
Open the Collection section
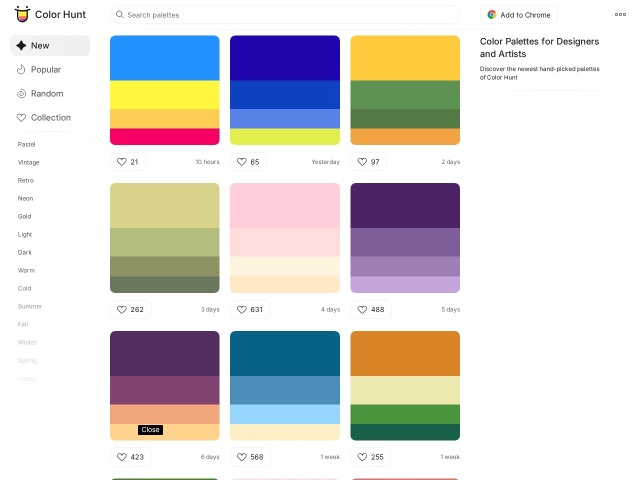point(50,118)
